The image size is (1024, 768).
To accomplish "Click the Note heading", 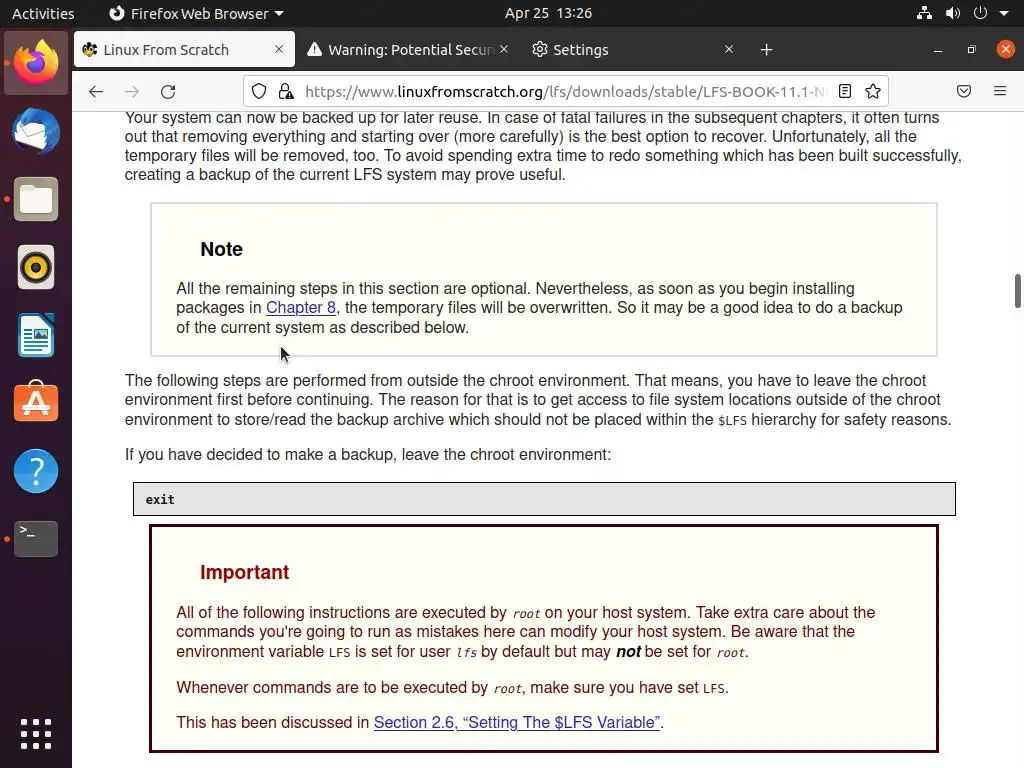I will click(221, 249).
